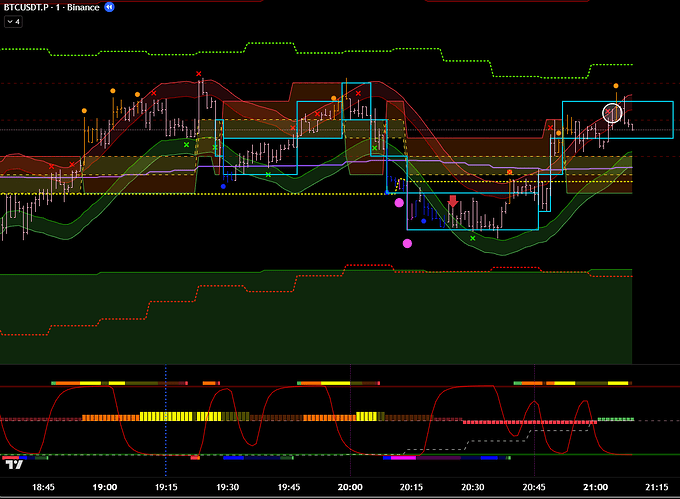Click the orange dot above the white circle
The width and height of the screenshot is (680, 499).
tap(615, 86)
